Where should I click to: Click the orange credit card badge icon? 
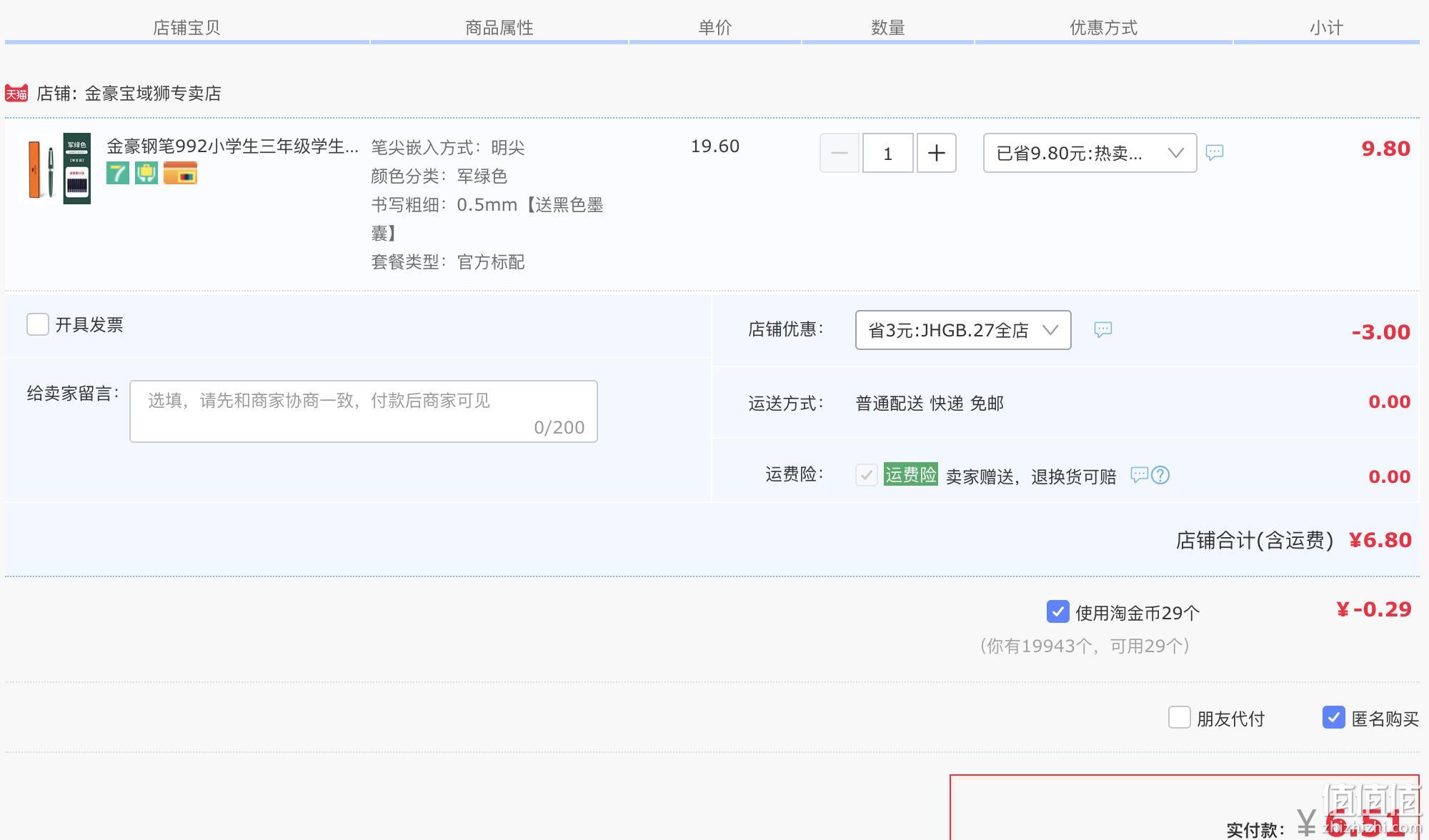180,173
